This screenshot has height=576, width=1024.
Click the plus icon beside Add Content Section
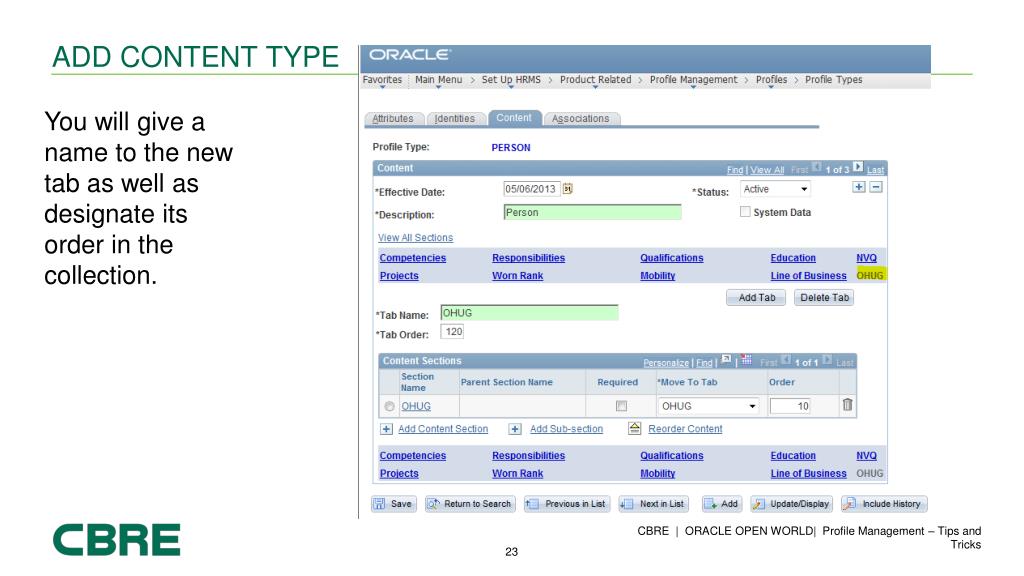(387, 429)
